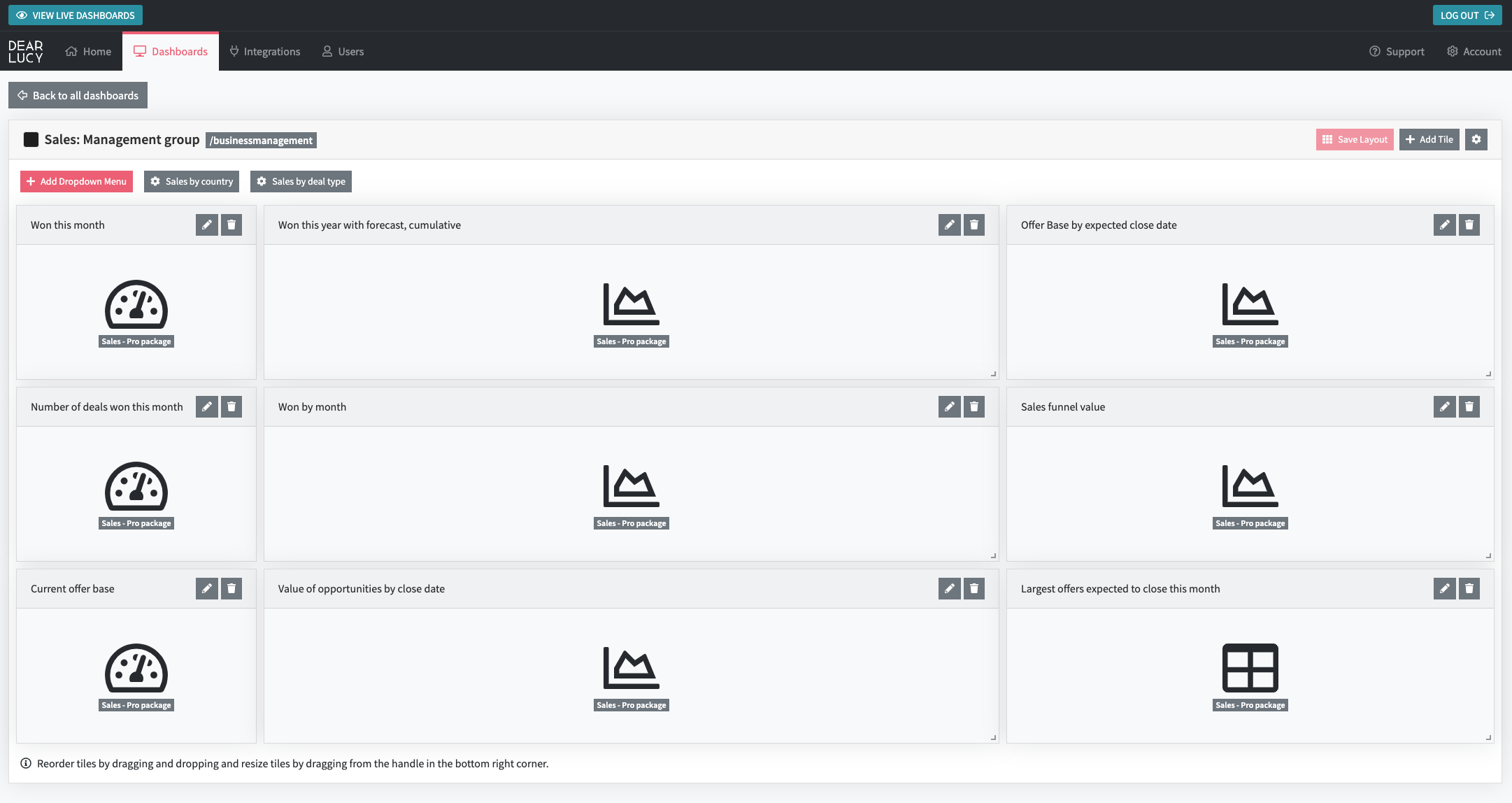This screenshot has width=1512, height=803.
Task: Edit 'Largest offers expected to close this month' tile
Action: (x=1445, y=588)
